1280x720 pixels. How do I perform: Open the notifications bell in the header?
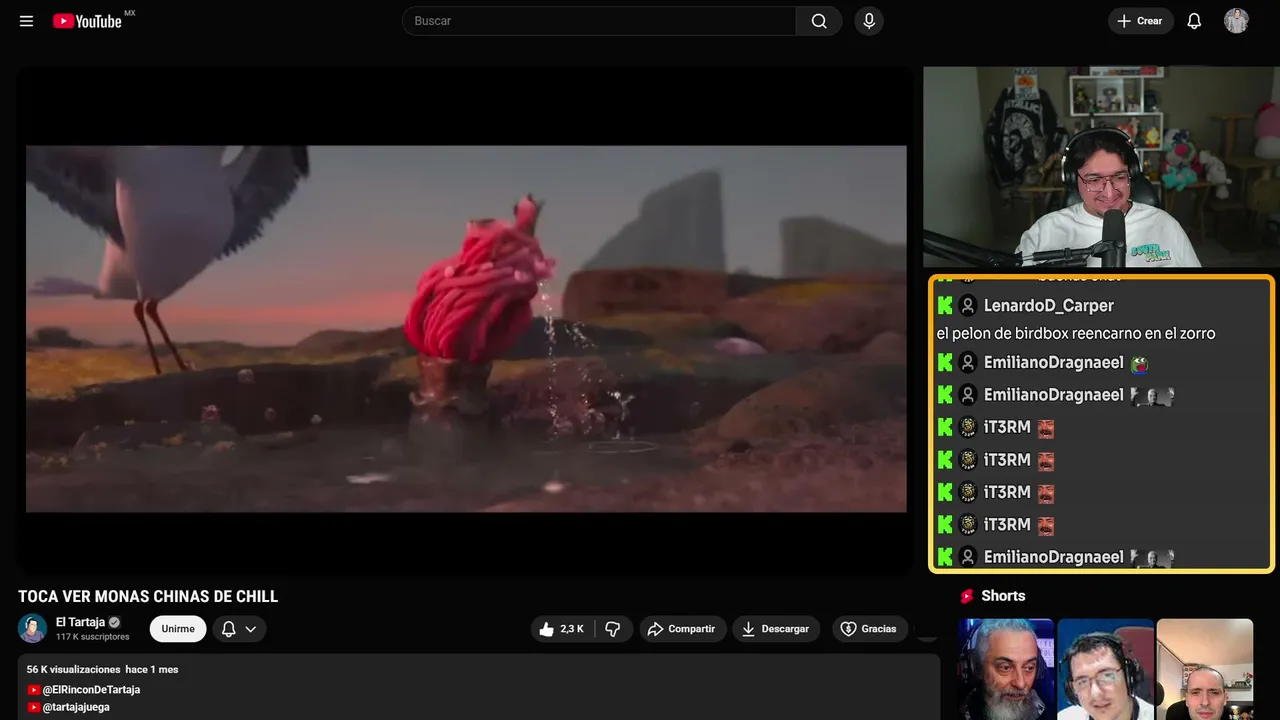point(1194,21)
